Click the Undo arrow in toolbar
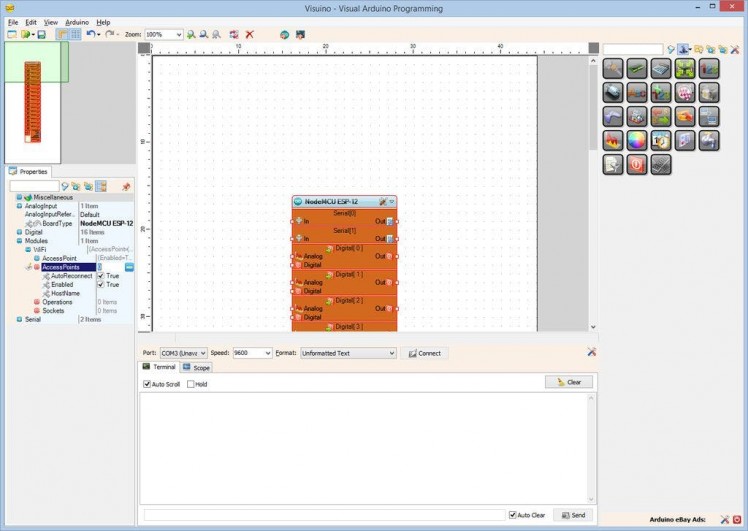Screen dimensions: 748x531 pos(91,34)
